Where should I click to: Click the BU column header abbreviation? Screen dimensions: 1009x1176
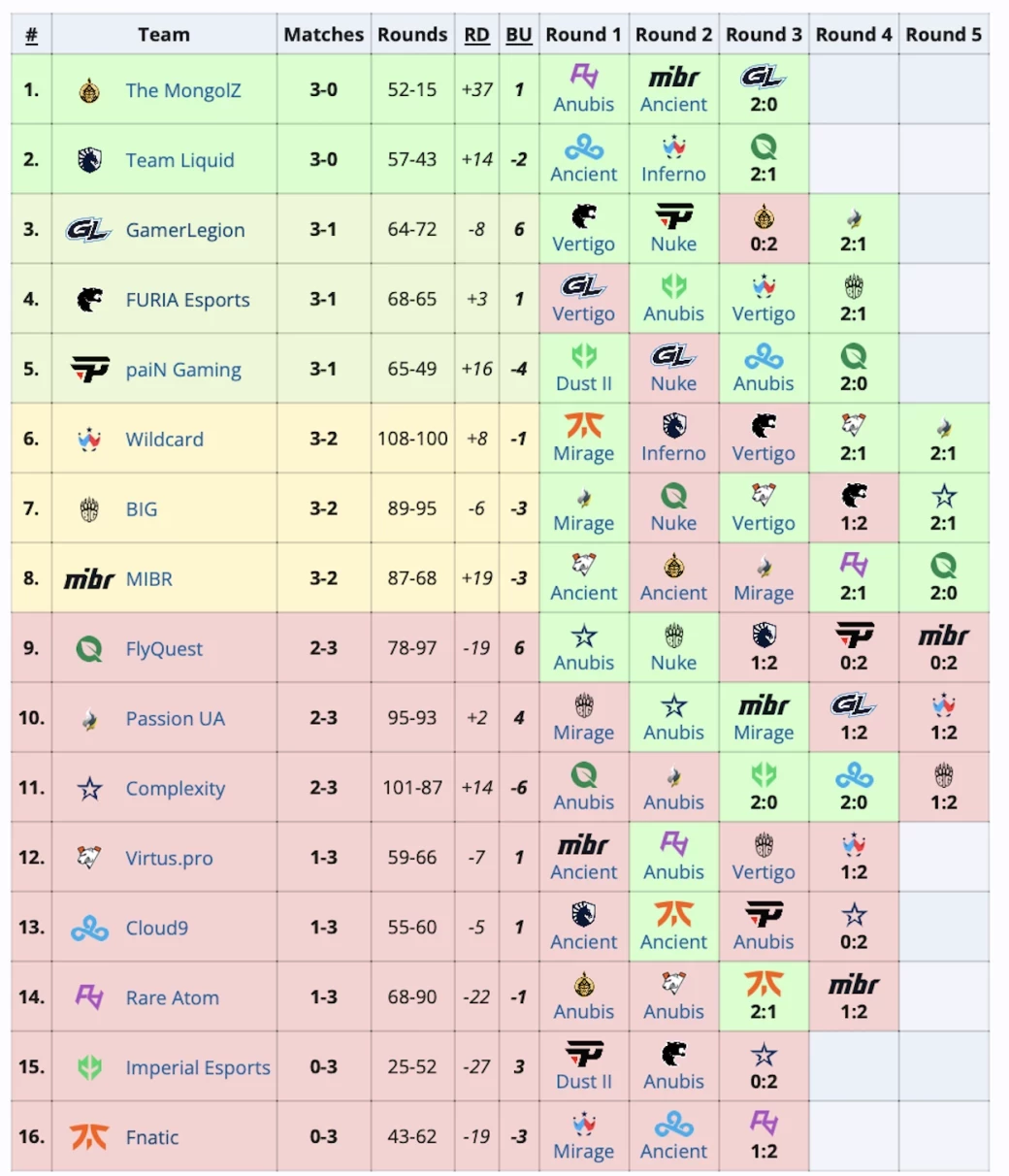(519, 35)
